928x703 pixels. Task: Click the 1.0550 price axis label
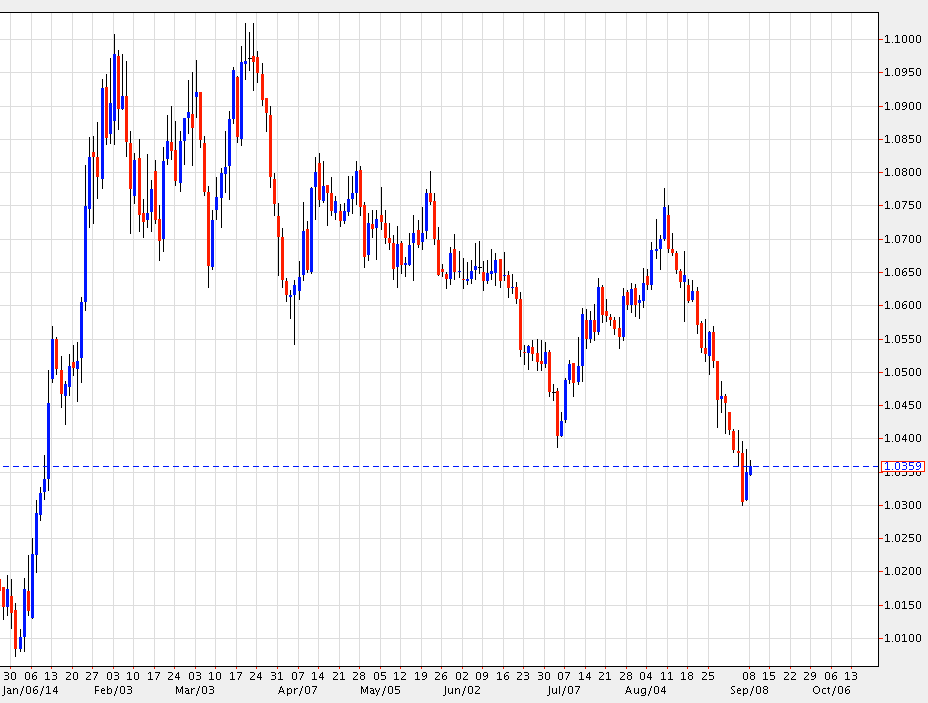(x=903, y=339)
